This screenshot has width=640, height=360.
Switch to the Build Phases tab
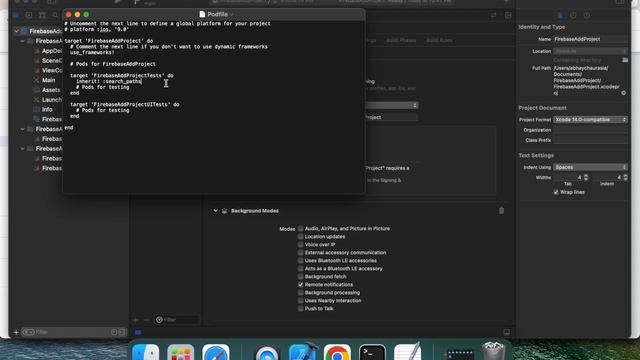[401, 40]
